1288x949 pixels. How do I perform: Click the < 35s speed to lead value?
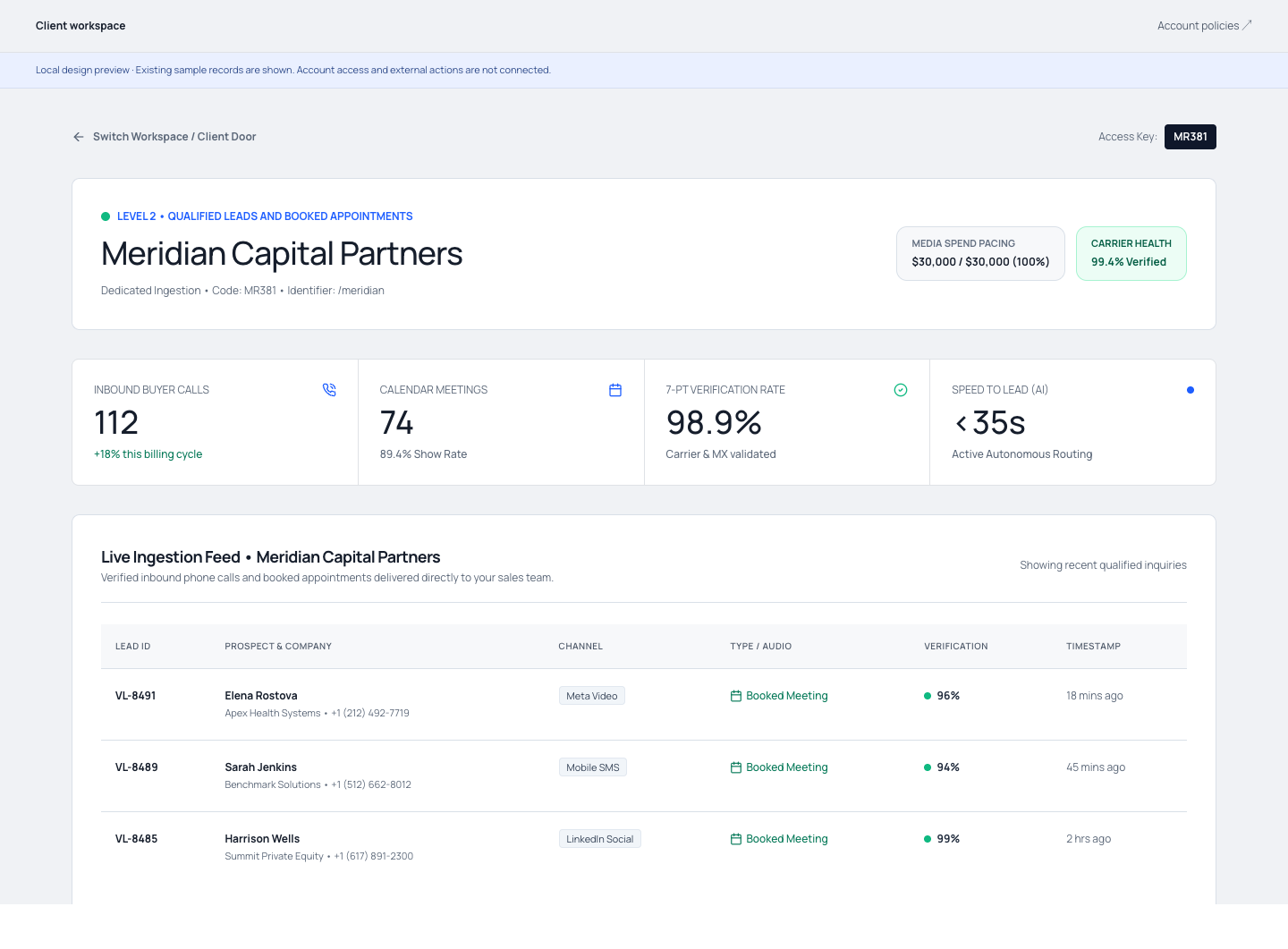pyautogui.click(x=989, y=422)
